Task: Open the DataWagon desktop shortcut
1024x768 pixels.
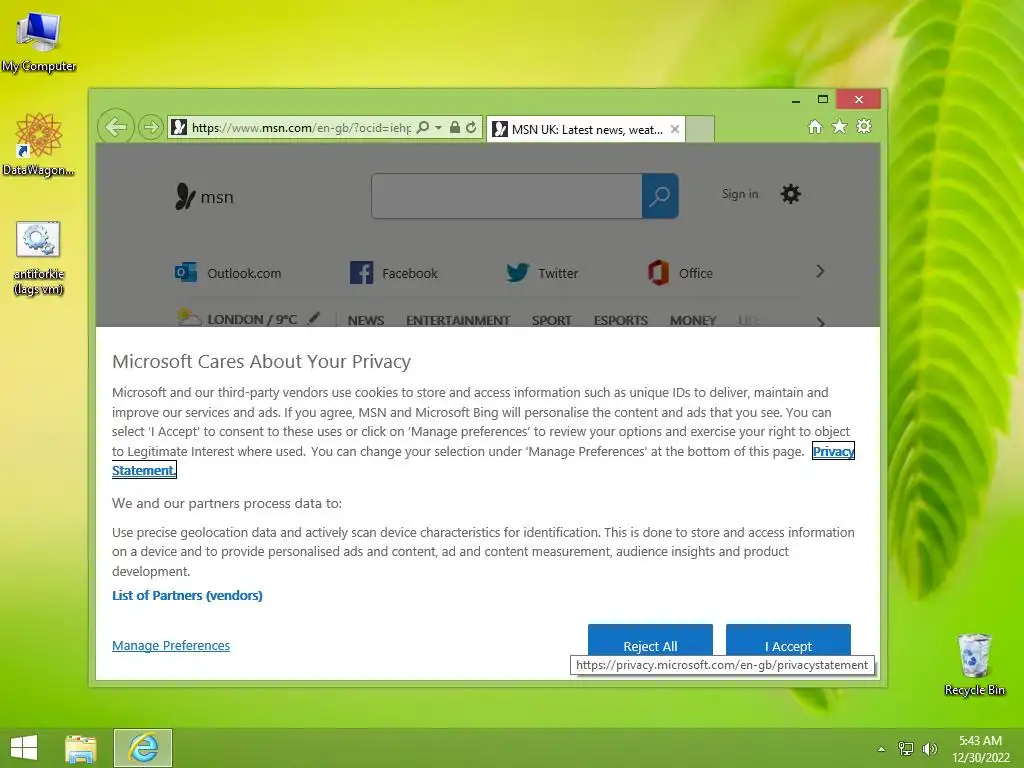Action: (x=38, y=144)
